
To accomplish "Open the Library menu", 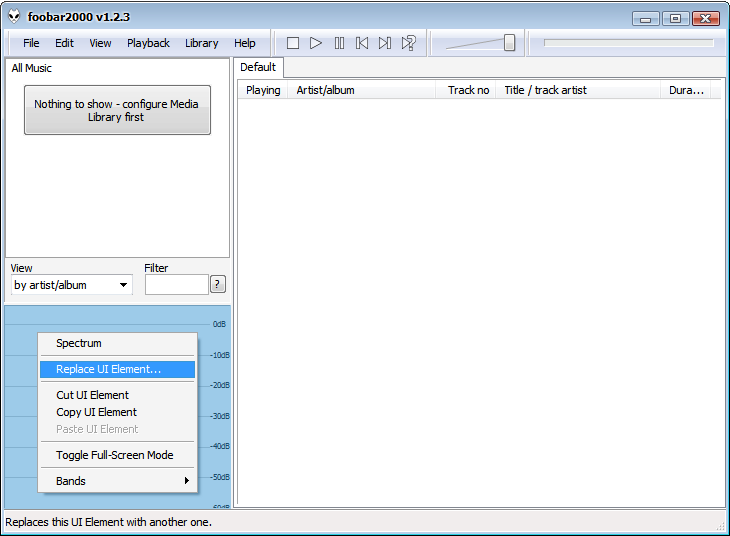I will click(202, 43).
